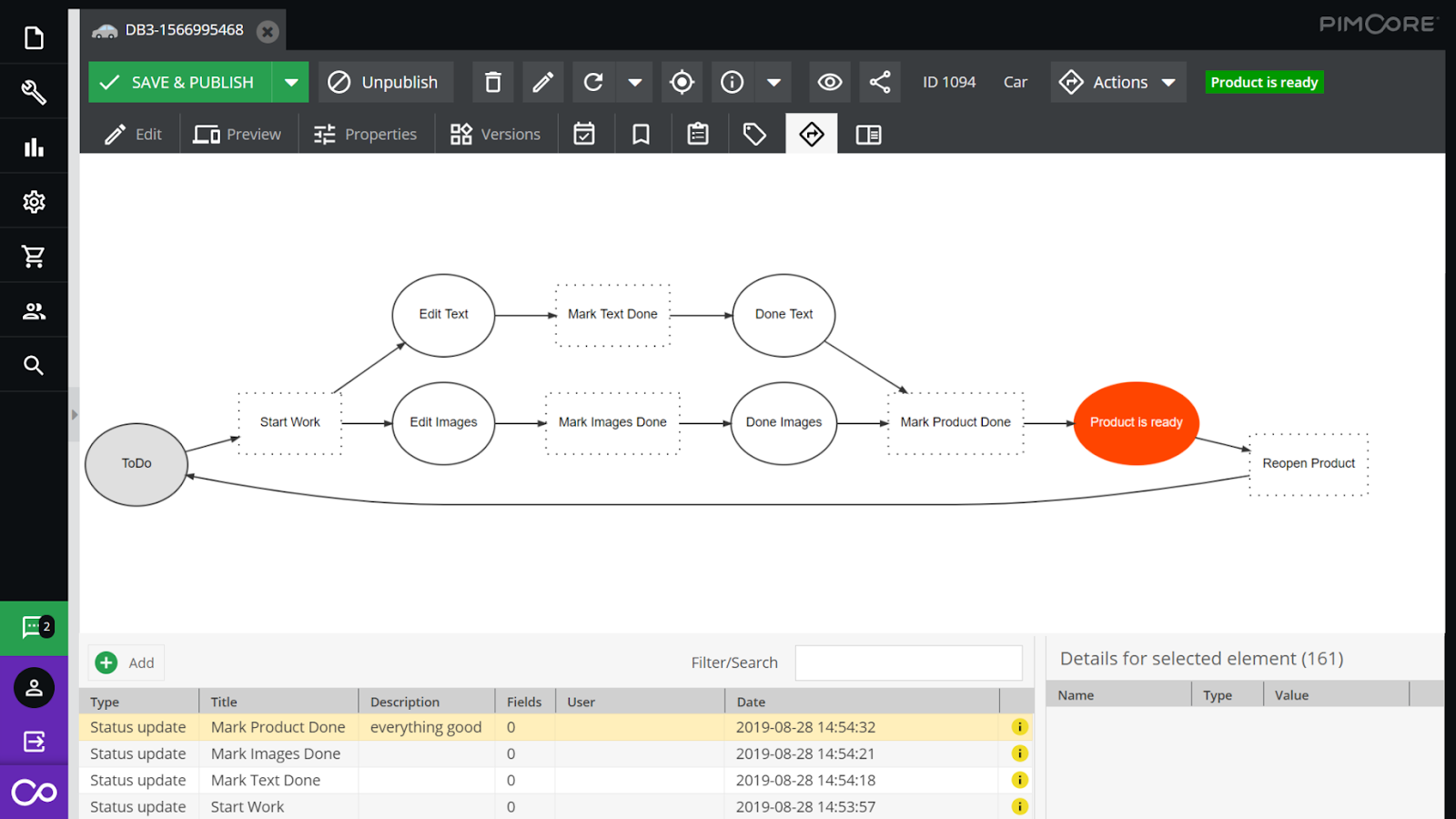This screenshot has height=819, width=1456.
Task: Open the Properties tab
Action: click(366, 135)
